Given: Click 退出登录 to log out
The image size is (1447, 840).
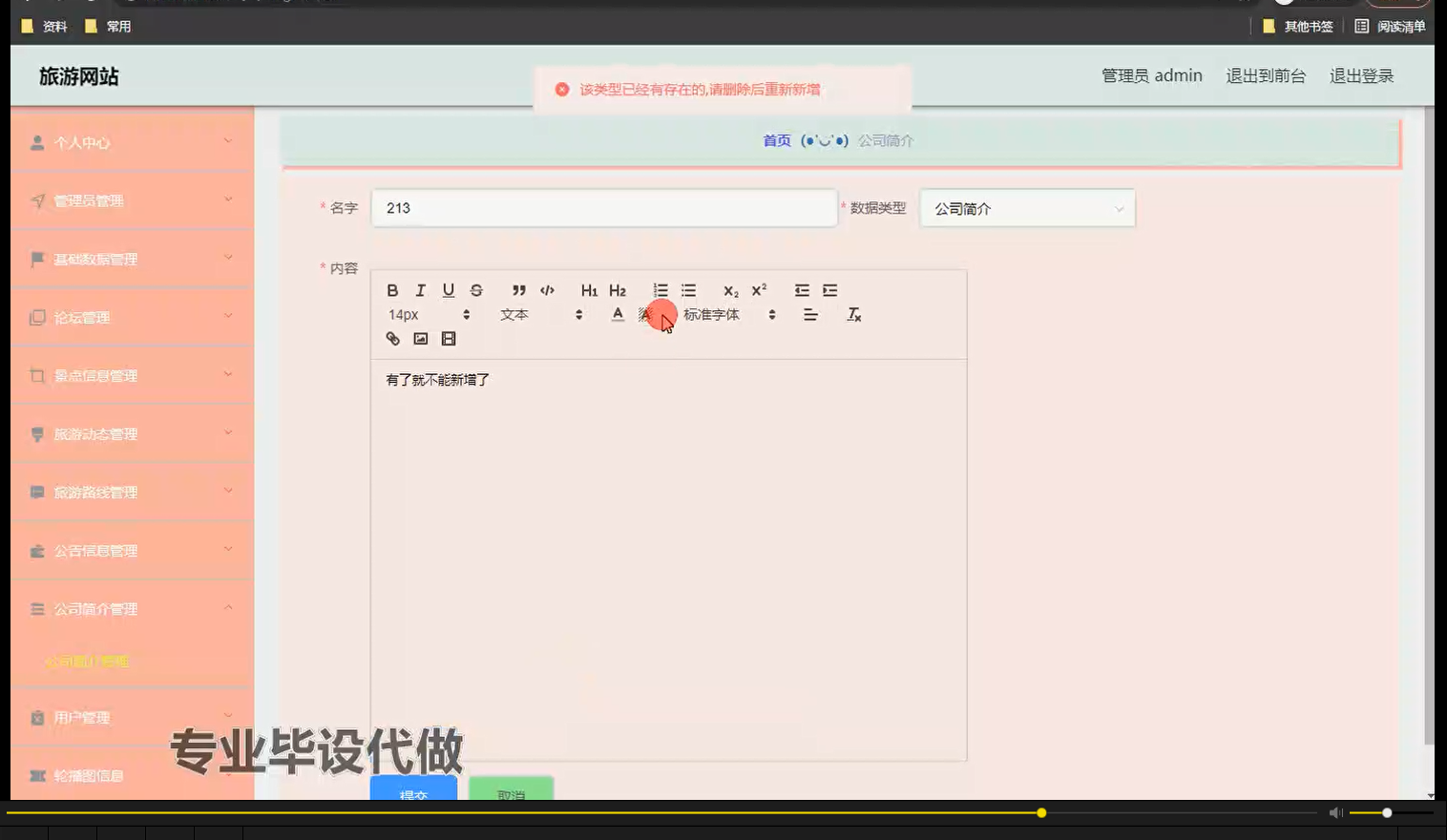Looking at the screenshot, I should click(x=1361, y=75).
